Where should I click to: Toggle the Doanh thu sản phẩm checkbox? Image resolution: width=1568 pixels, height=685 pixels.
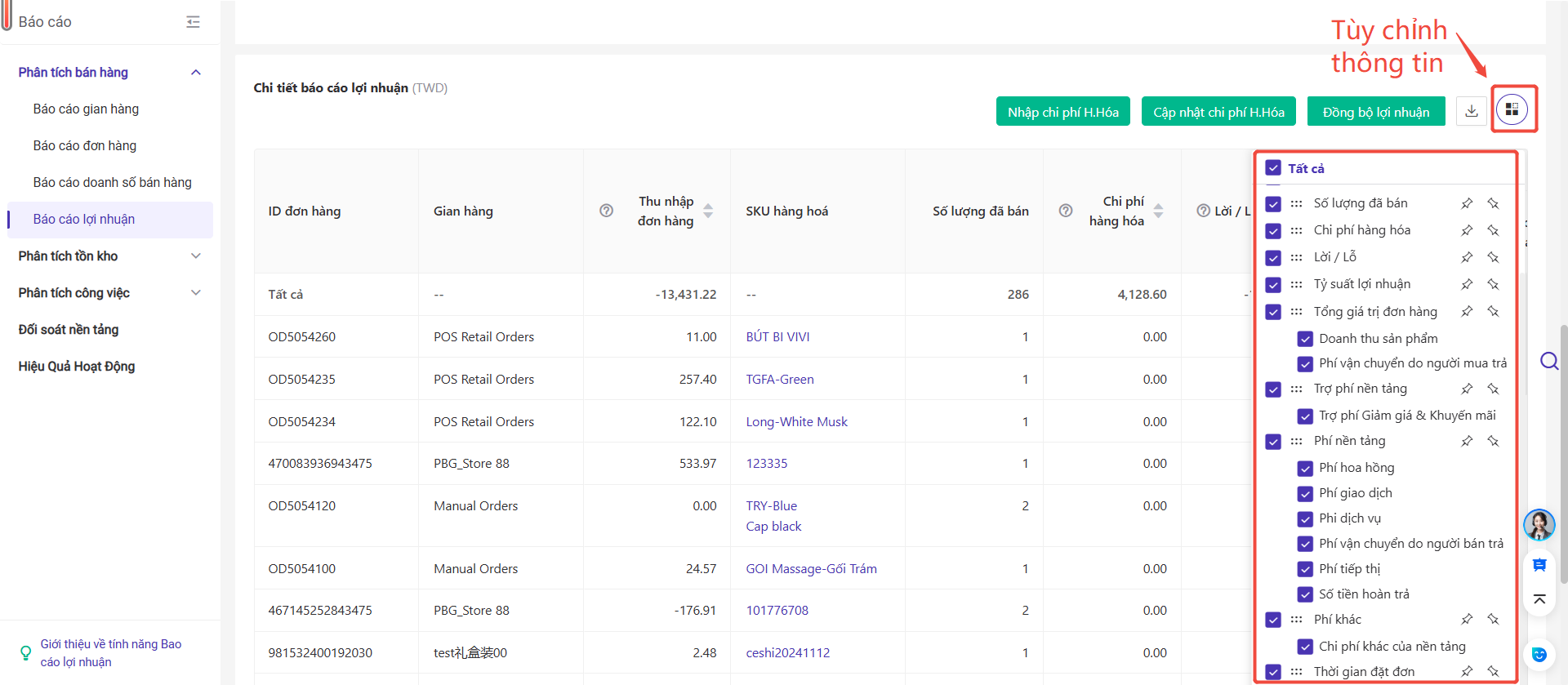1305,339
